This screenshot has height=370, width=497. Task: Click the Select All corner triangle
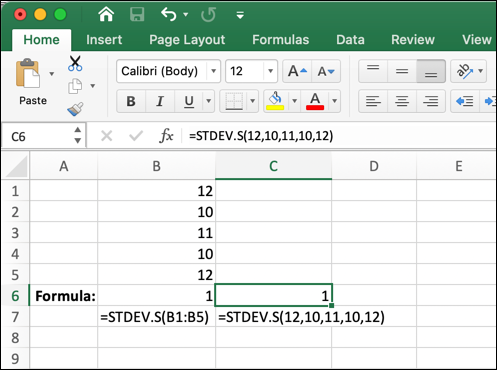16,166
